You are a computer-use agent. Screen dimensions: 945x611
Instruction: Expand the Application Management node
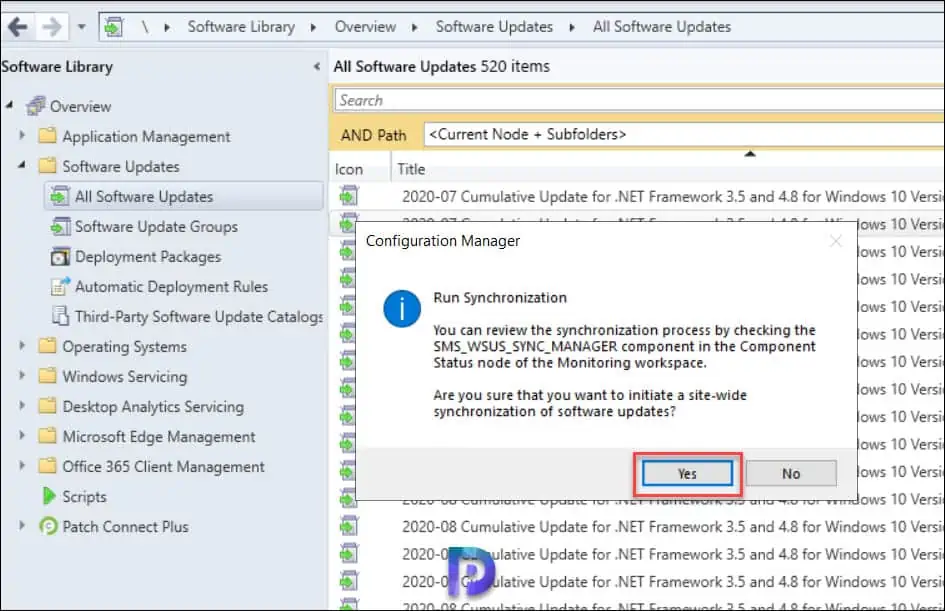click(x=22, y=135)
